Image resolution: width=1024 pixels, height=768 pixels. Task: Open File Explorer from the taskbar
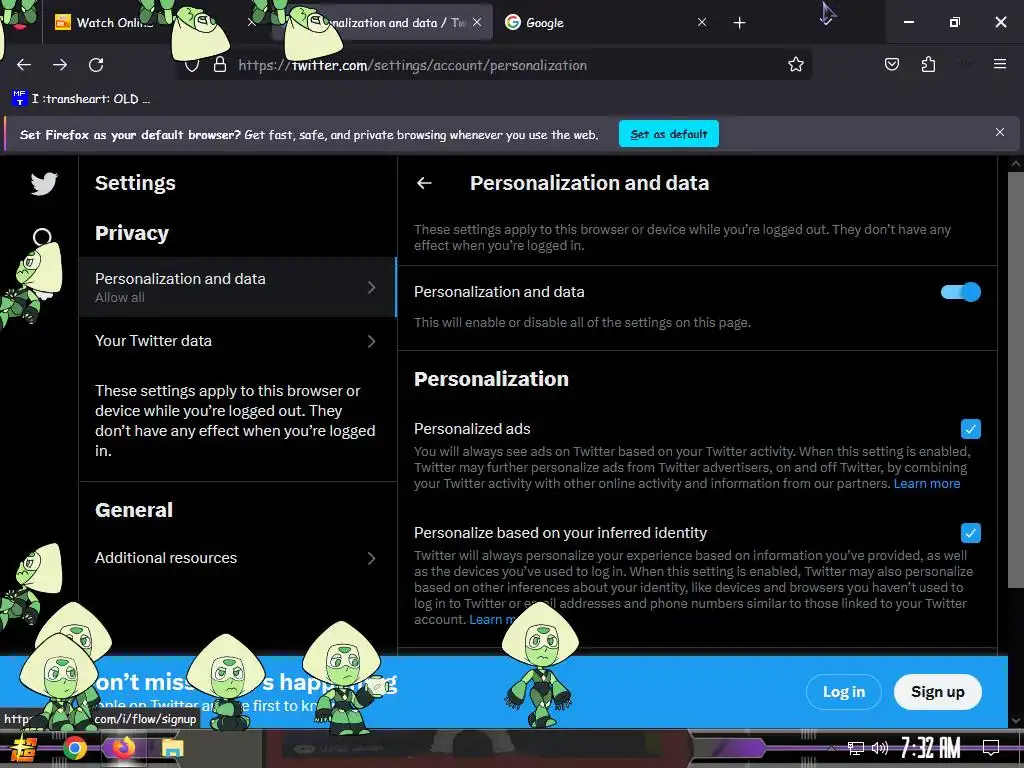[x=172, y=748]
